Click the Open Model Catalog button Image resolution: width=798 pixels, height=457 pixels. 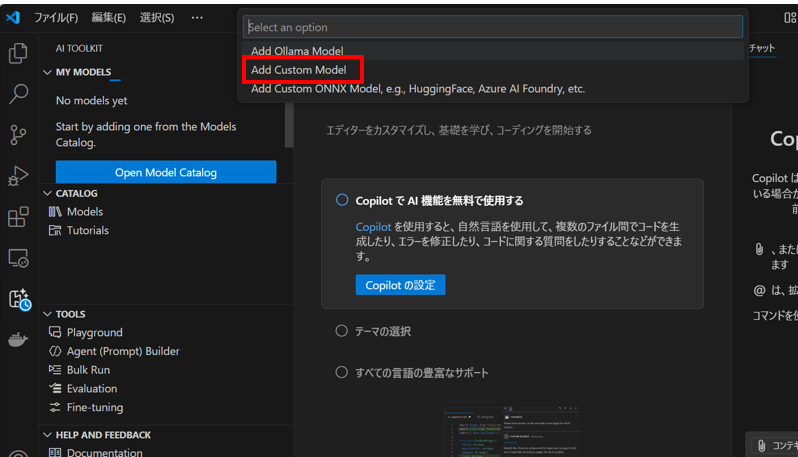(x=166, y=172)
